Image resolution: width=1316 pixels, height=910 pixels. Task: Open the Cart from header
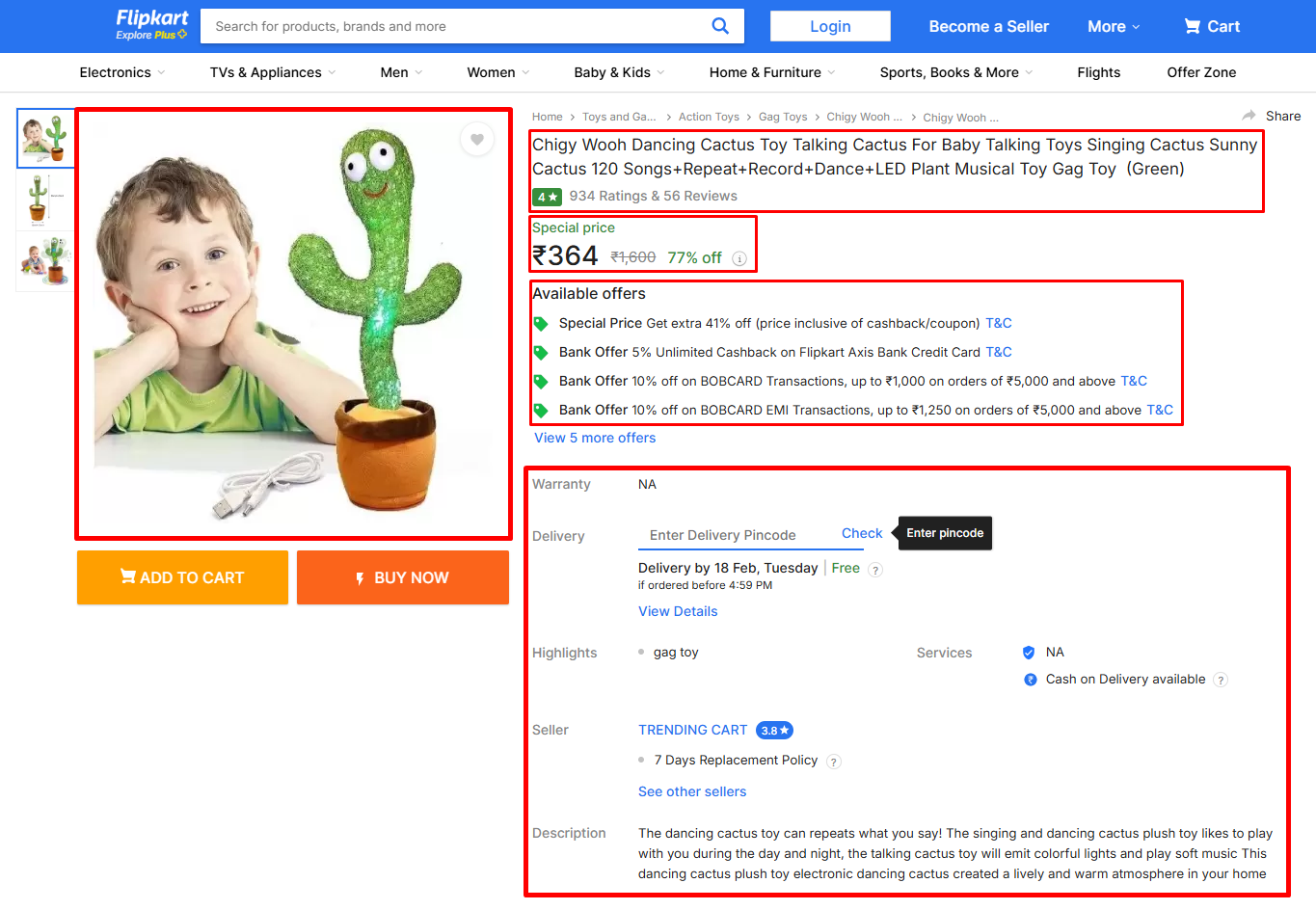tap(1212, 26)
